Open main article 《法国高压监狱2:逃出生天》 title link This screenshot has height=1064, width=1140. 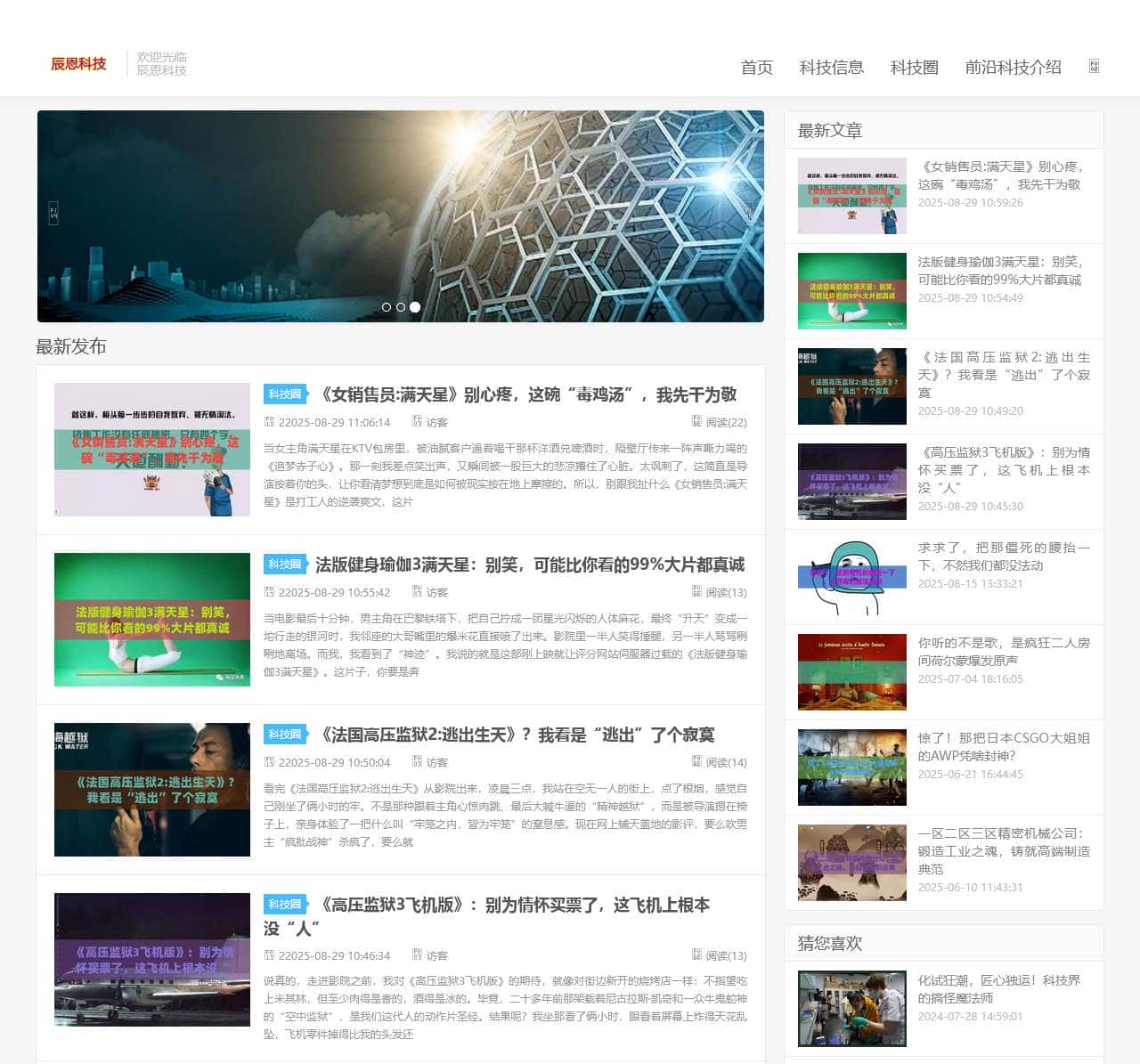pos(516,735)
